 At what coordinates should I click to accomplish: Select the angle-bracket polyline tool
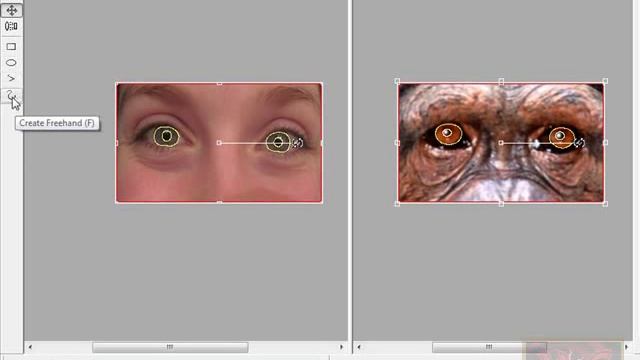(x=11, y=78)
